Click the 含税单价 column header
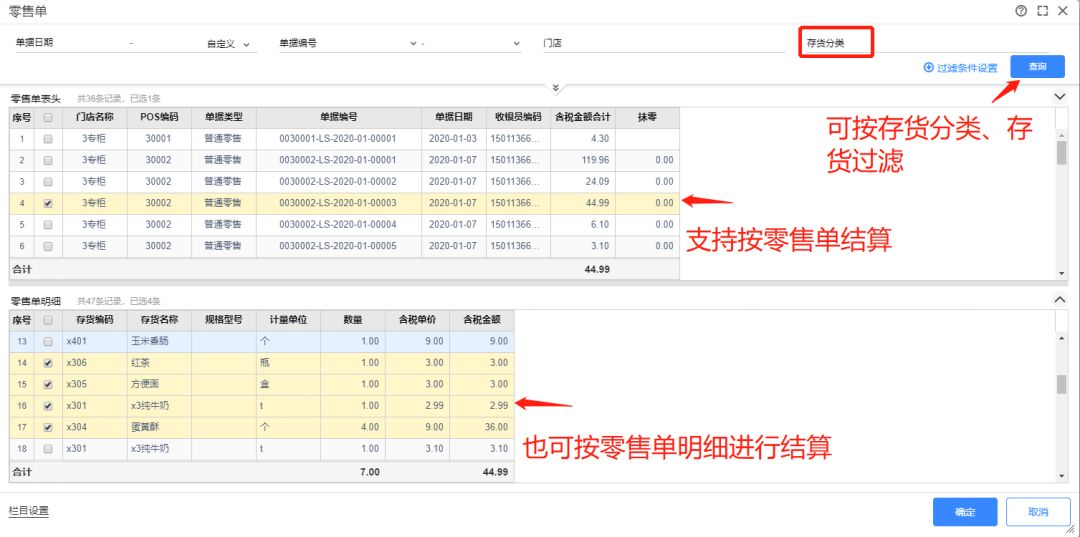The image size is (1080, 537). click(x=417, y=320)
